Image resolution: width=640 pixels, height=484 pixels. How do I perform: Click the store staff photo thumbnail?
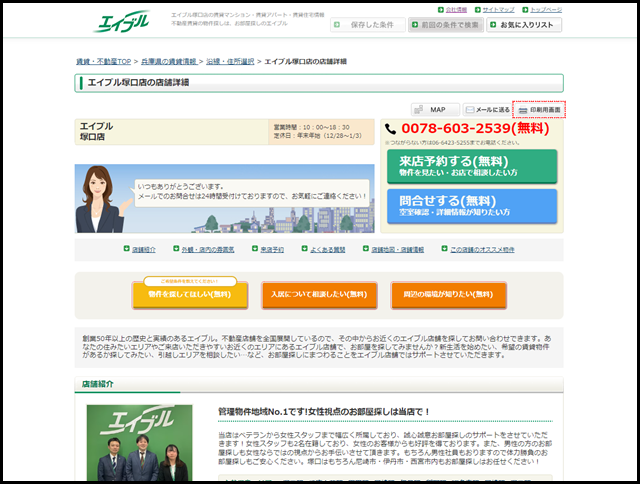tap(140, 443)
